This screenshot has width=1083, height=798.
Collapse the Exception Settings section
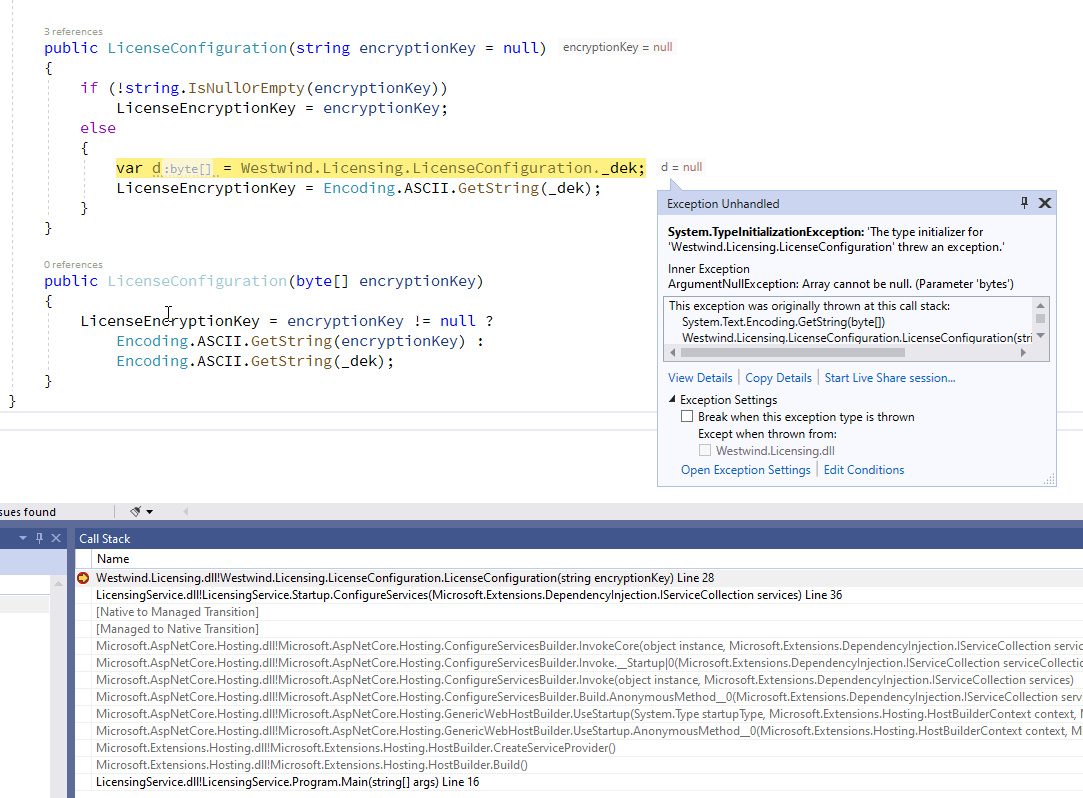click(x=672, y=400)
